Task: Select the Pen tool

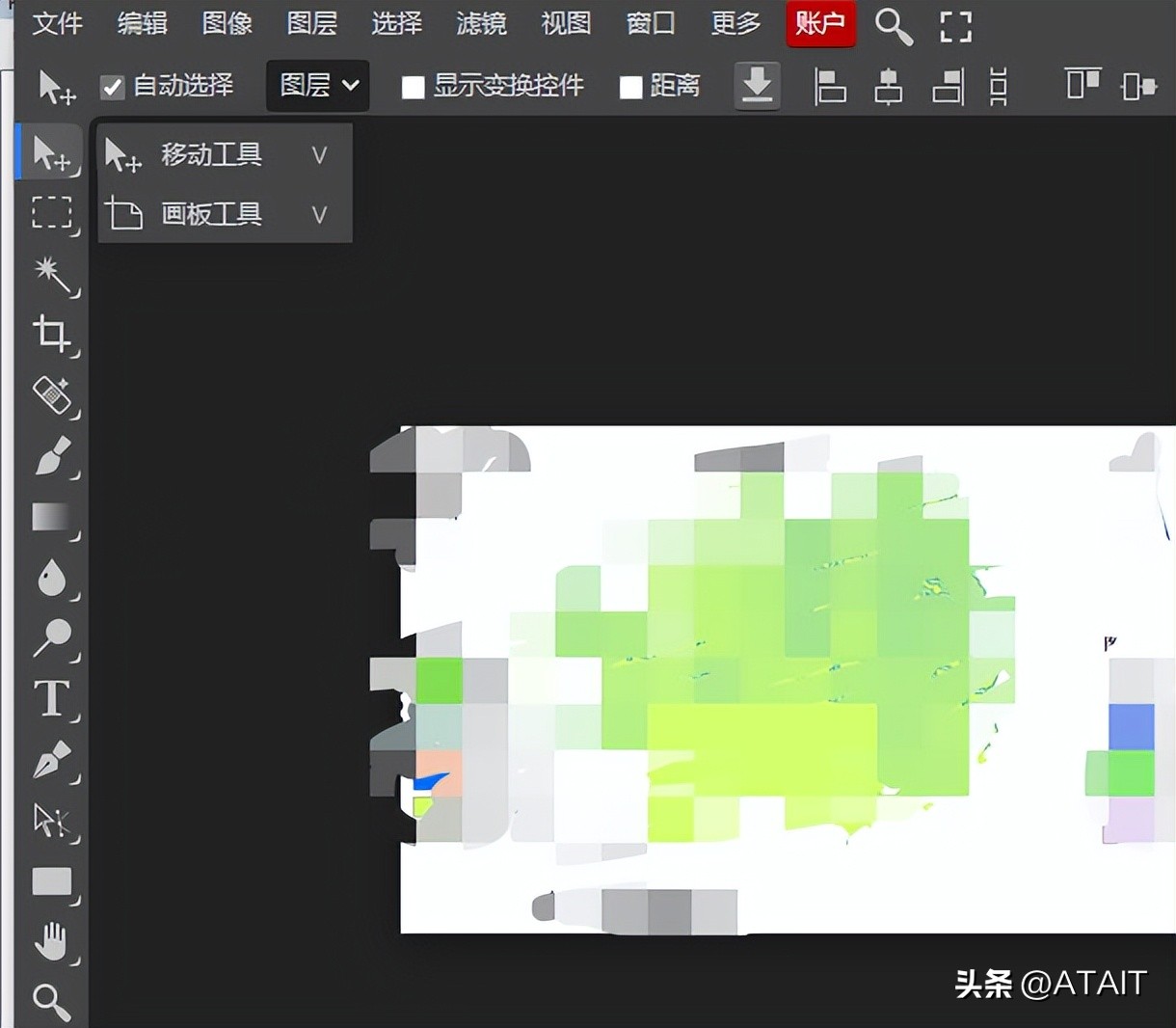Action: (53, 762)
